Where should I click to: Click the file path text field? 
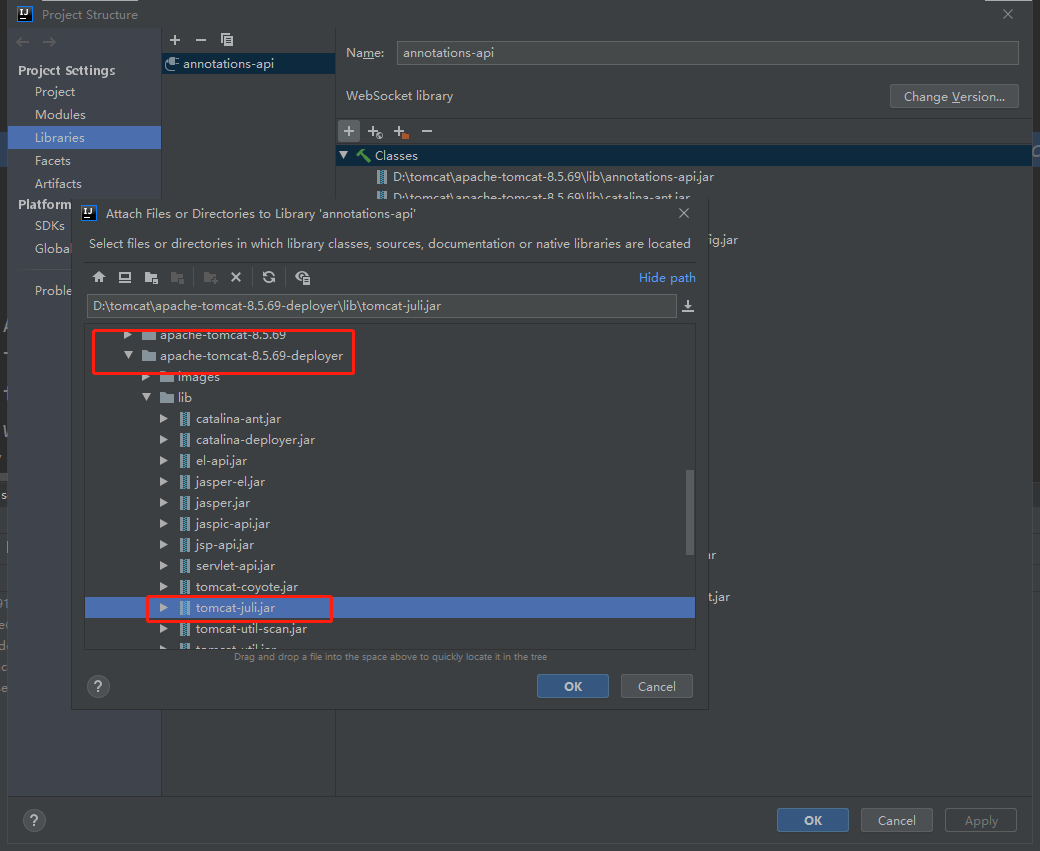pyautogui.click(x=381, y=306)
